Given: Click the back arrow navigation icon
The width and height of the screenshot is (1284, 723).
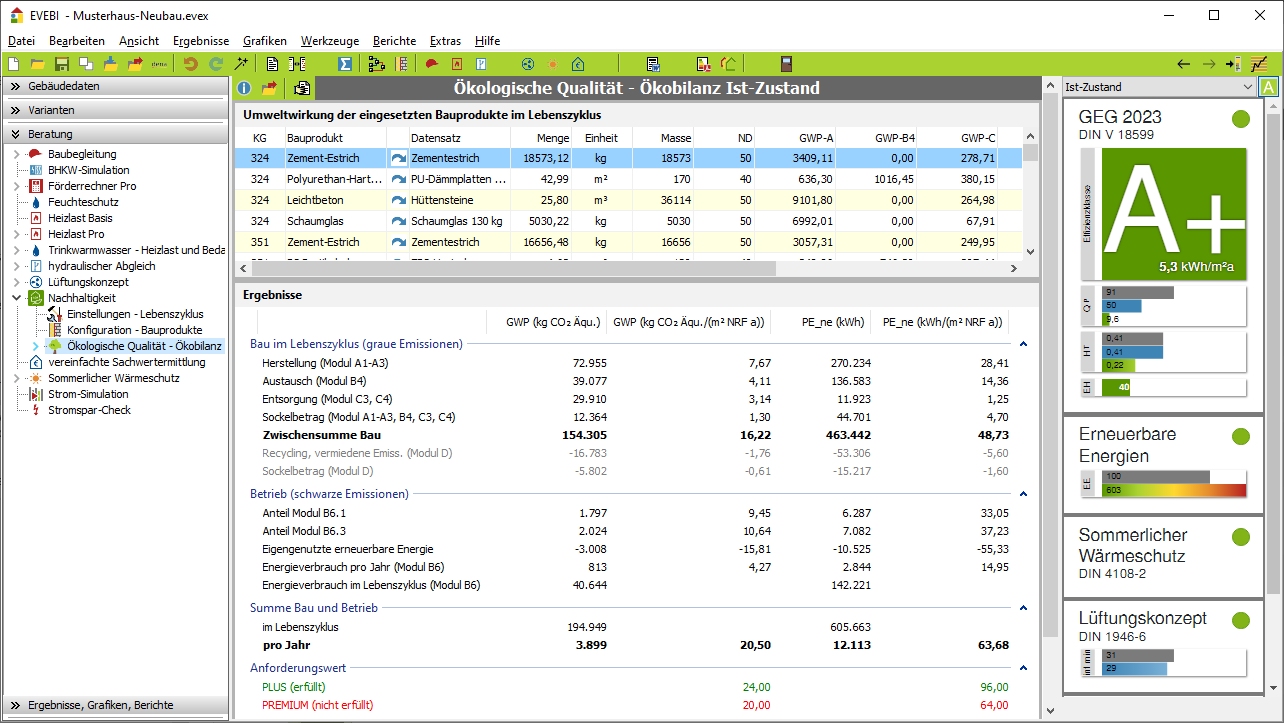Looking at the screenshot, I should 1184,64.
